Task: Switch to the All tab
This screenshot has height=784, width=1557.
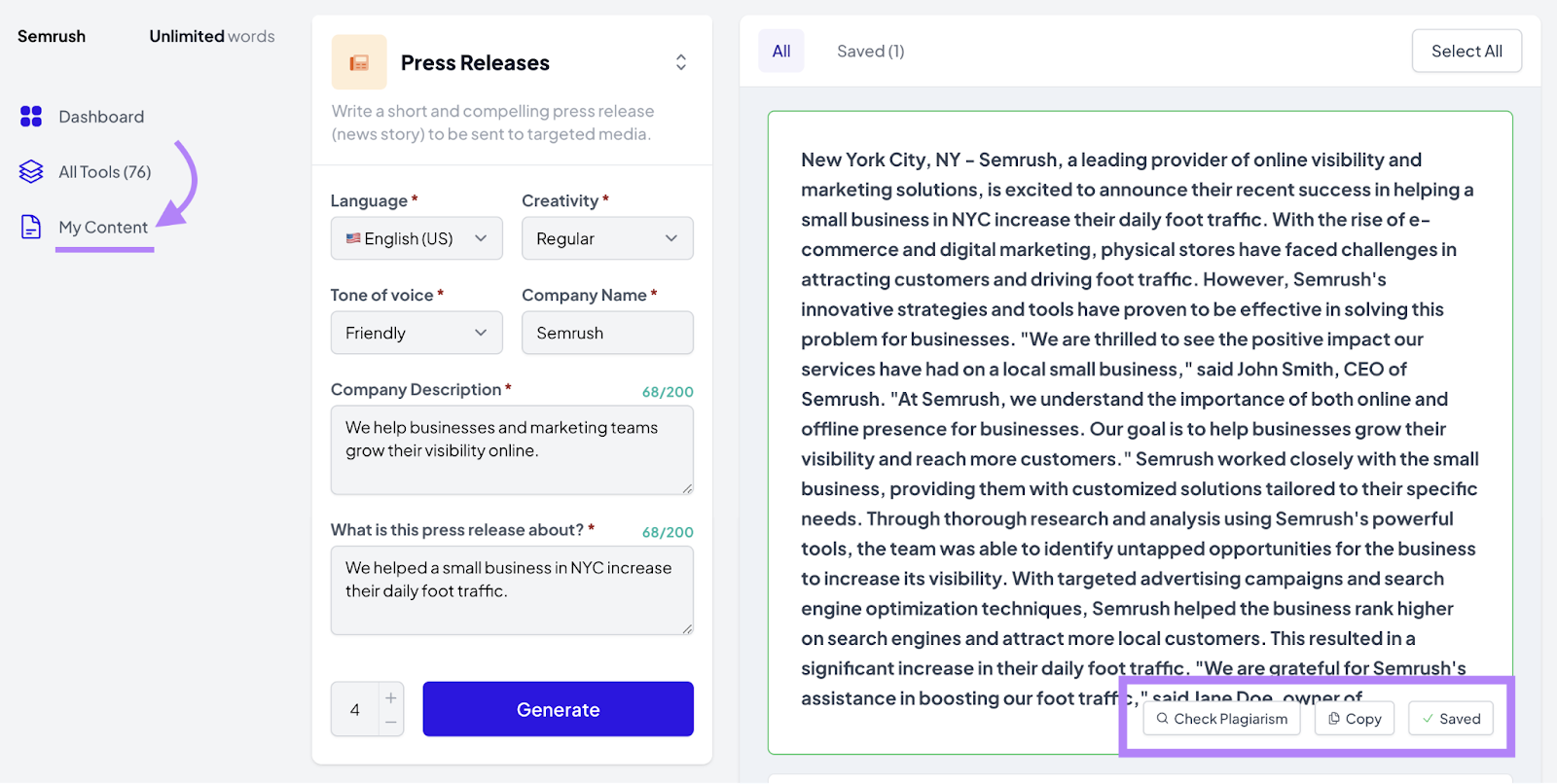Action: click(781, 52)
